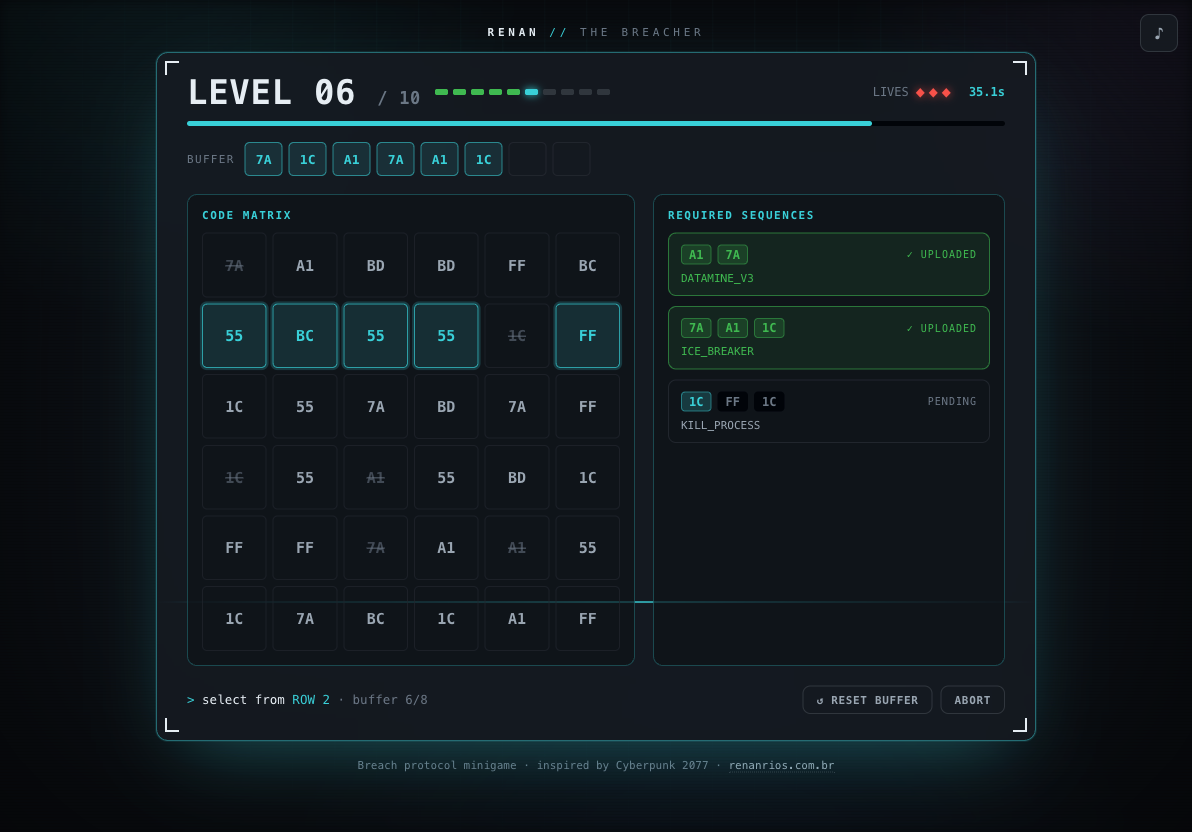Click the struck-through 7A in the fifth row
1192x832 pixels.
(x=376, y=548)
